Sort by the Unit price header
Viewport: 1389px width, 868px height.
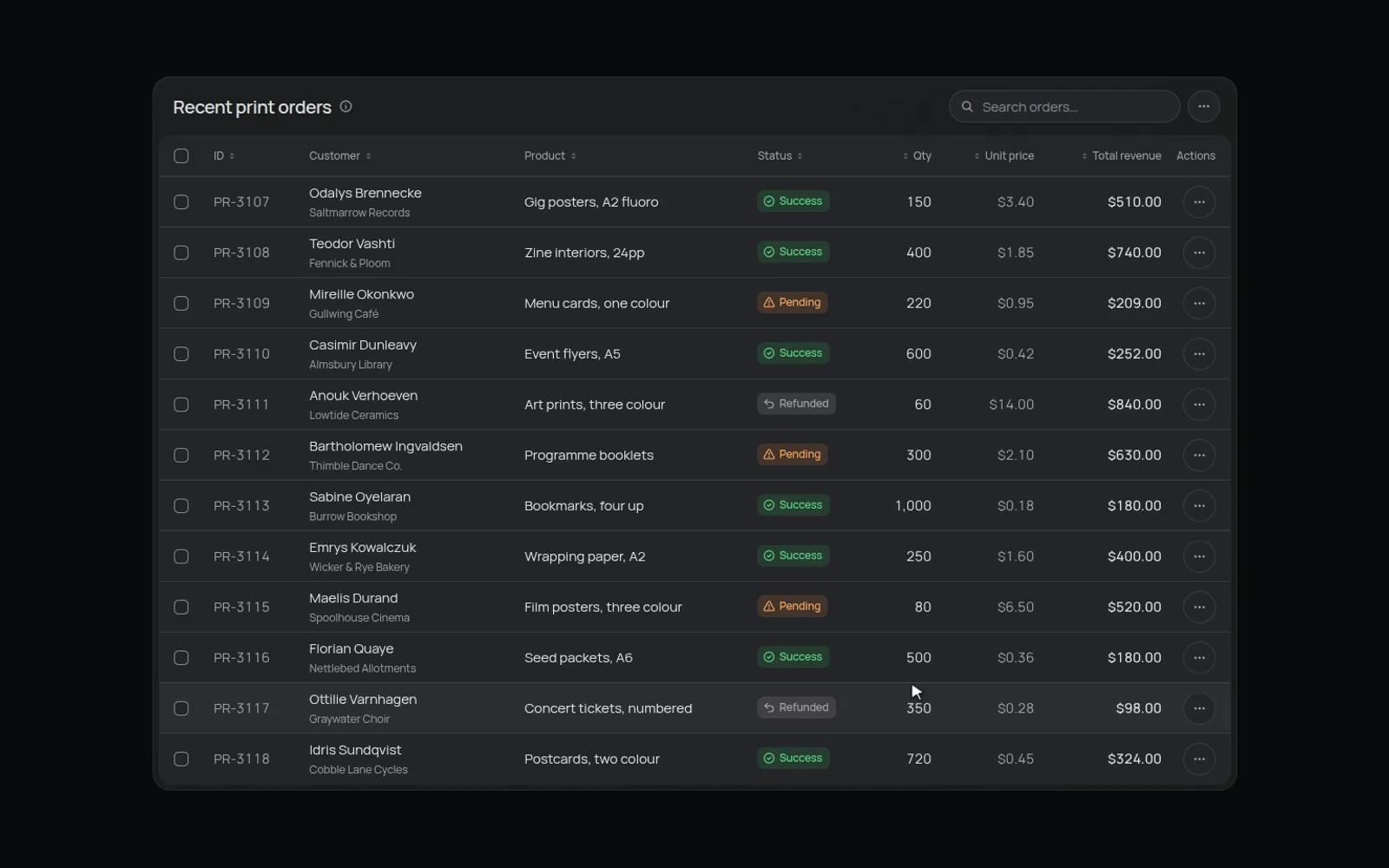coord(1004,156)
